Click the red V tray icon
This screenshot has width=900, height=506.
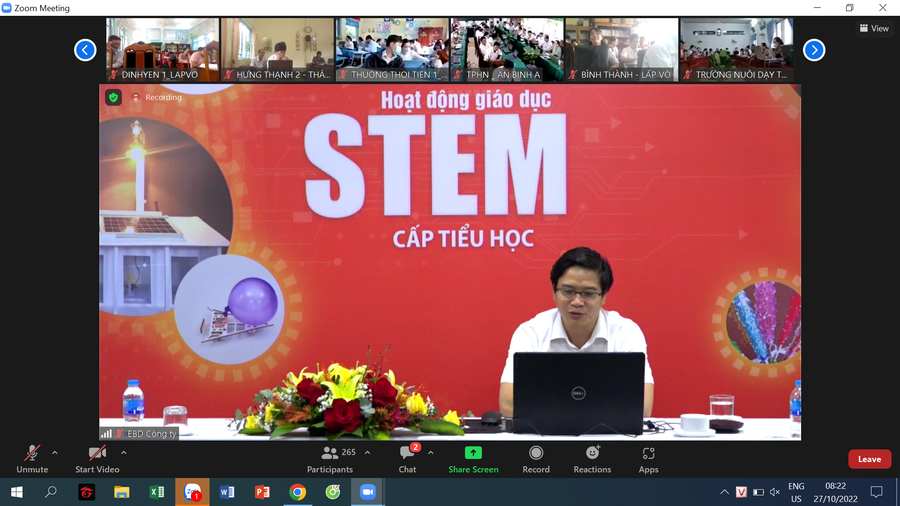pyautogui.click(x=741, y=492)
